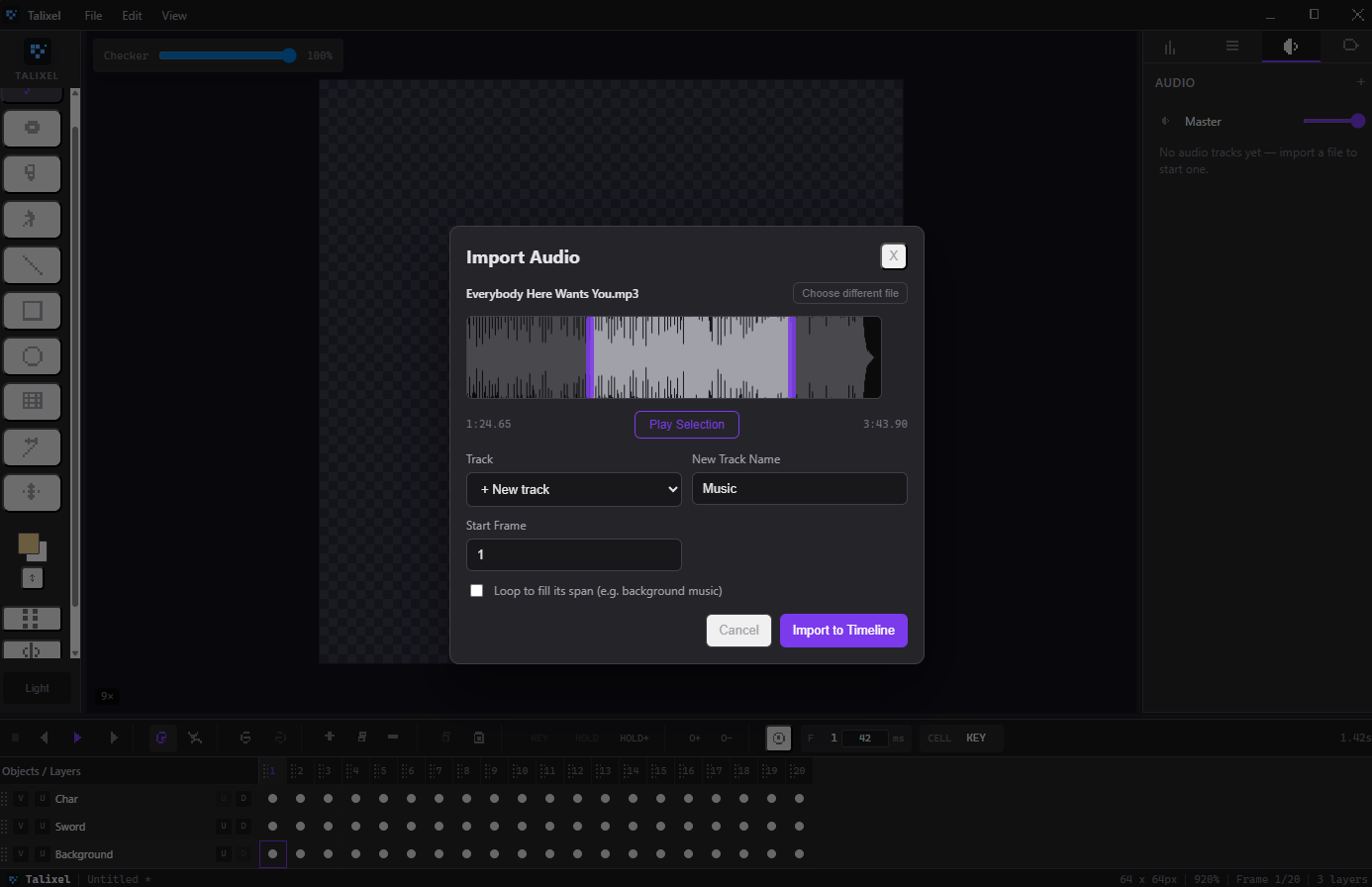
Task: Click the remove frame minus icon
Action: pyautogui.click(x=393, y=737)
